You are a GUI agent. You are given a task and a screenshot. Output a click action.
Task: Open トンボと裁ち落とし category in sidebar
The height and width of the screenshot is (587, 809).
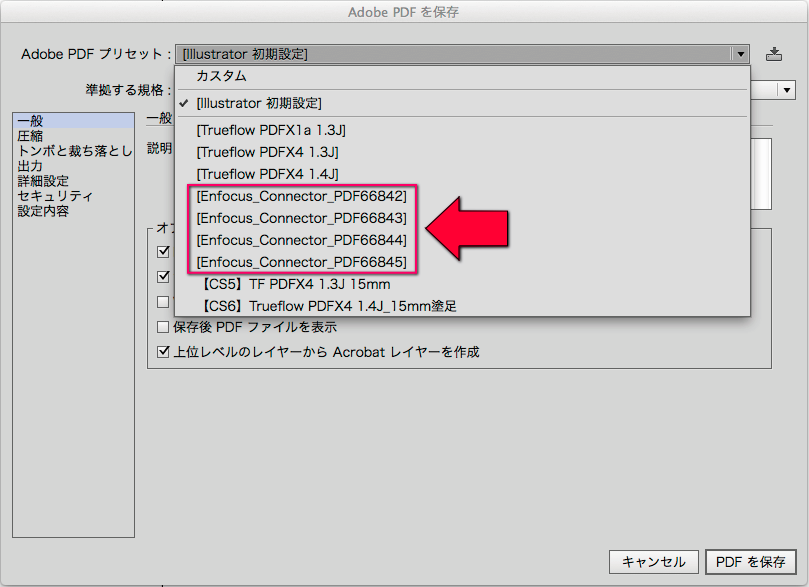tap(75, 151)
